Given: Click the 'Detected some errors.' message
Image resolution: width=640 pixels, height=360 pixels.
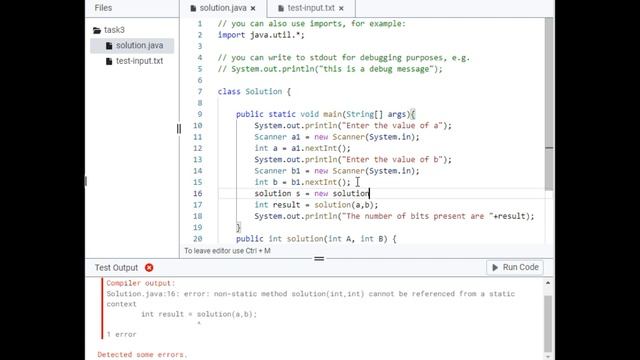Looking at the screenshot, I should 142,354.
